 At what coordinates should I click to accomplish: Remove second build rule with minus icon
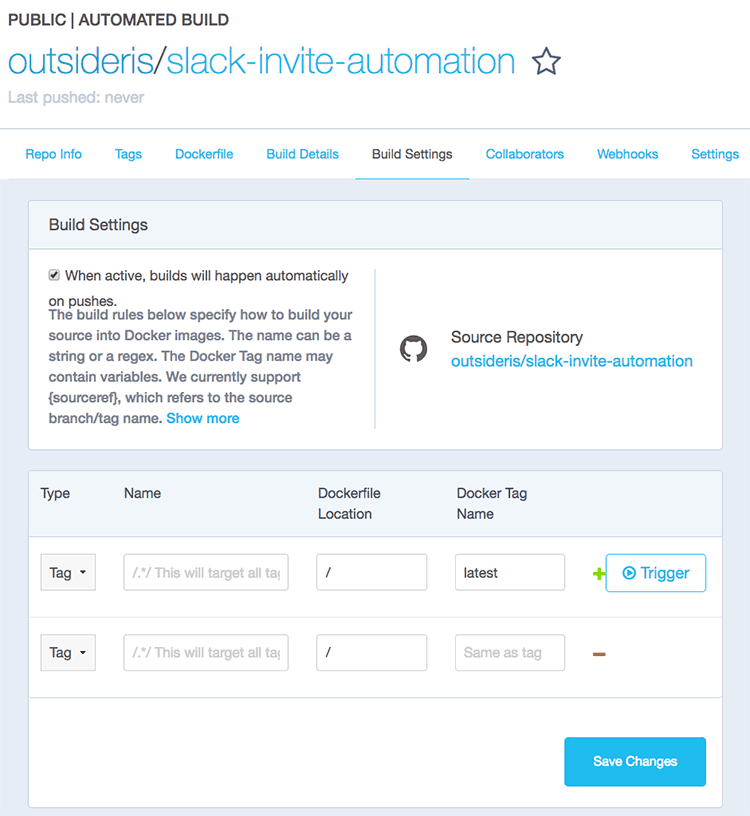(x=599, y=654)
